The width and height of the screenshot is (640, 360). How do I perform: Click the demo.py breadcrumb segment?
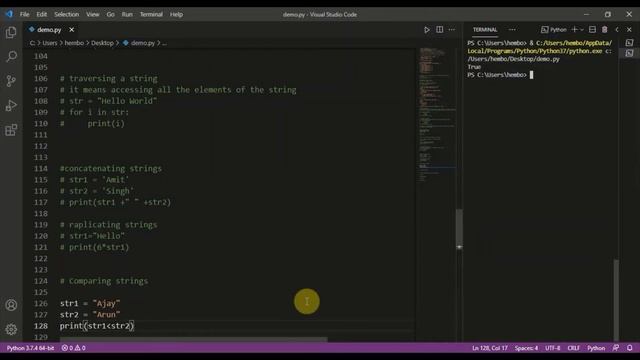click(139, 43)
